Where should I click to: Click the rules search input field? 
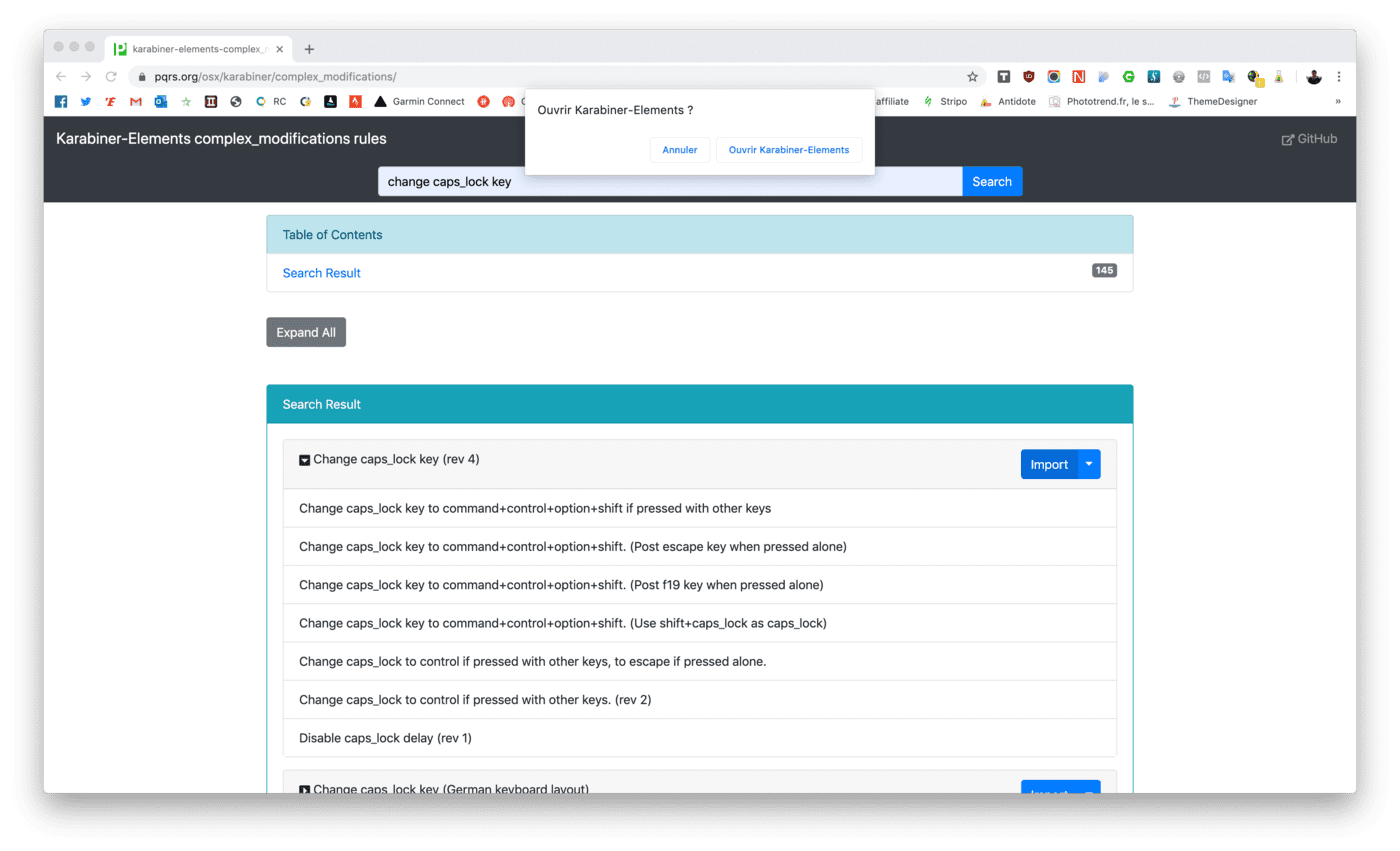point(670,181)
